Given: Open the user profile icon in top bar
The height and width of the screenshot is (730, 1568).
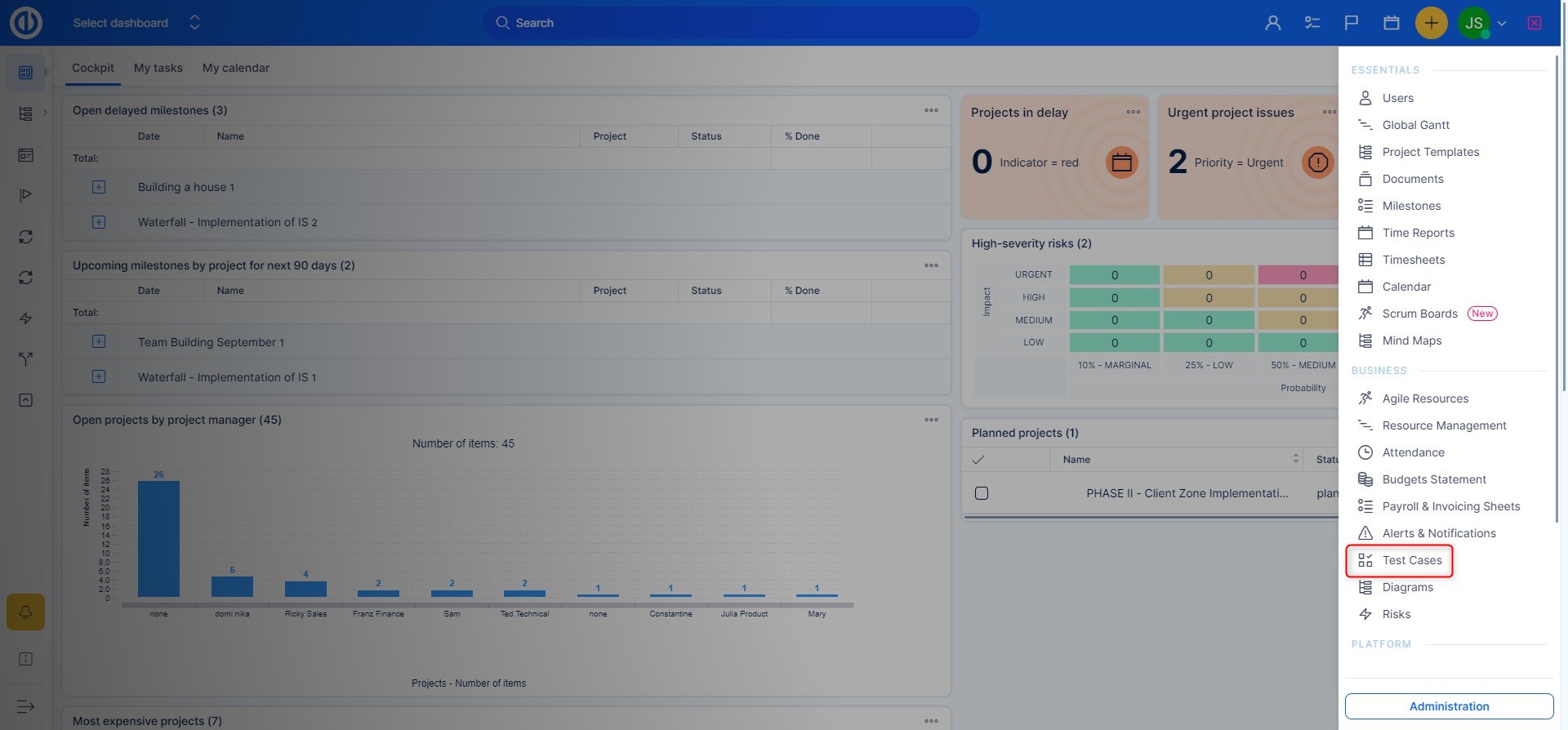Looking at the screenshot, I should tap(1272, 23).
